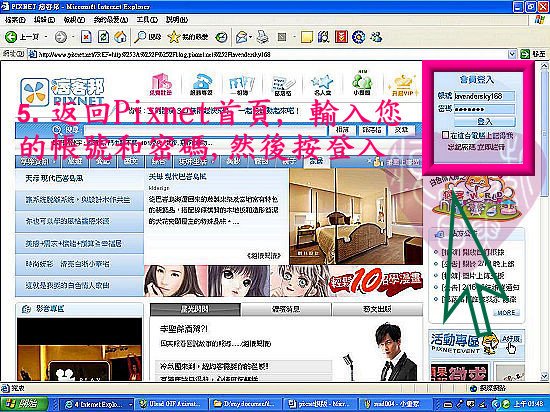
Task: Click the blog search button beside search box
Action: point(372,130)
